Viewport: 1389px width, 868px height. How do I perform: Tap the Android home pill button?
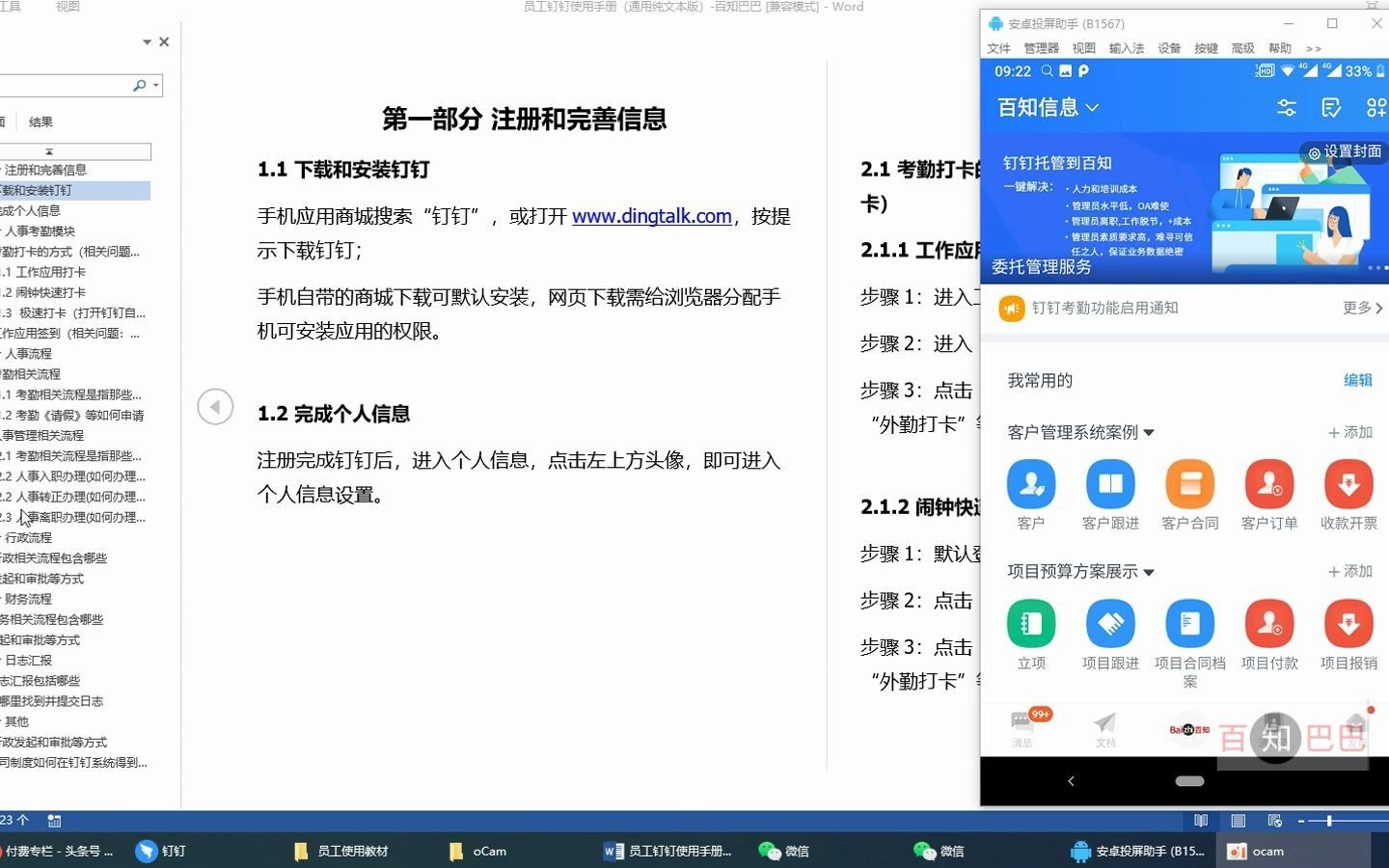(1189, 781)
